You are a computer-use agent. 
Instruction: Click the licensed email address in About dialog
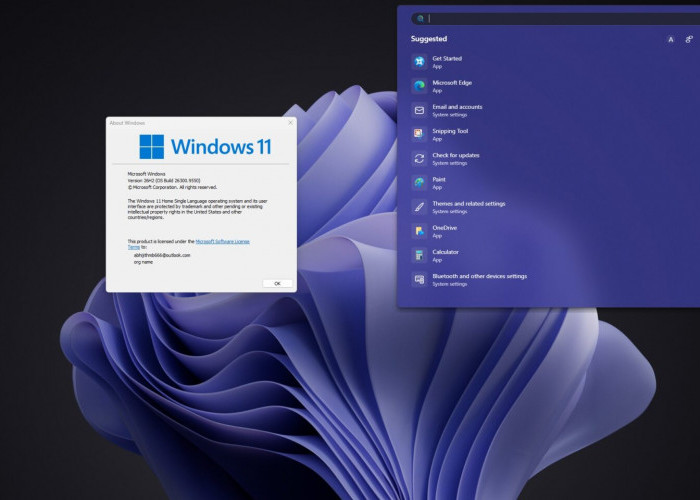(x=162, y=255)
